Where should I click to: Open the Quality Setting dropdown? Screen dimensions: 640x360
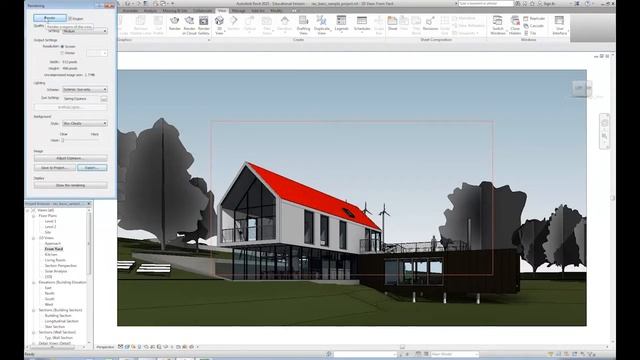click(85, 31)
